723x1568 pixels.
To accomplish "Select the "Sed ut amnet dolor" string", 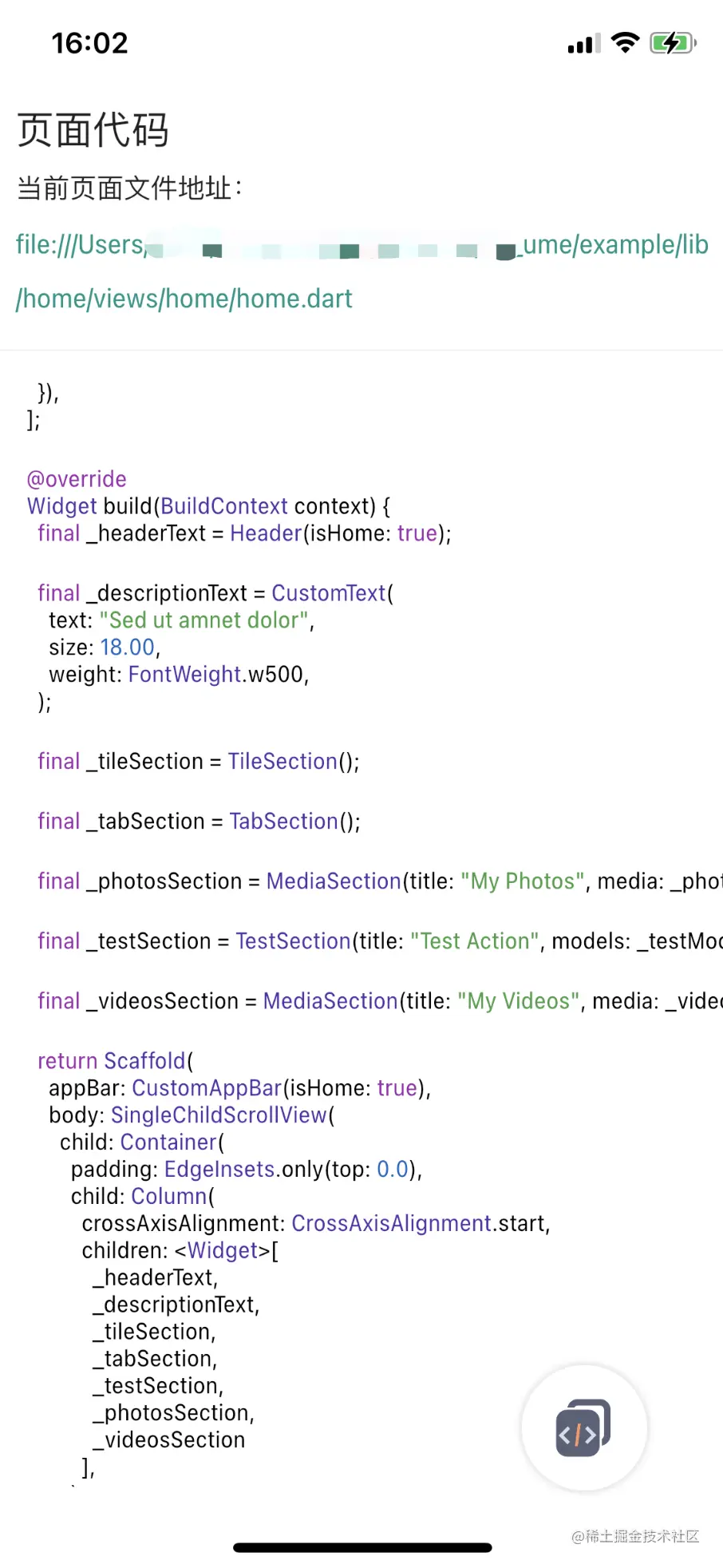I will point(204,620).
